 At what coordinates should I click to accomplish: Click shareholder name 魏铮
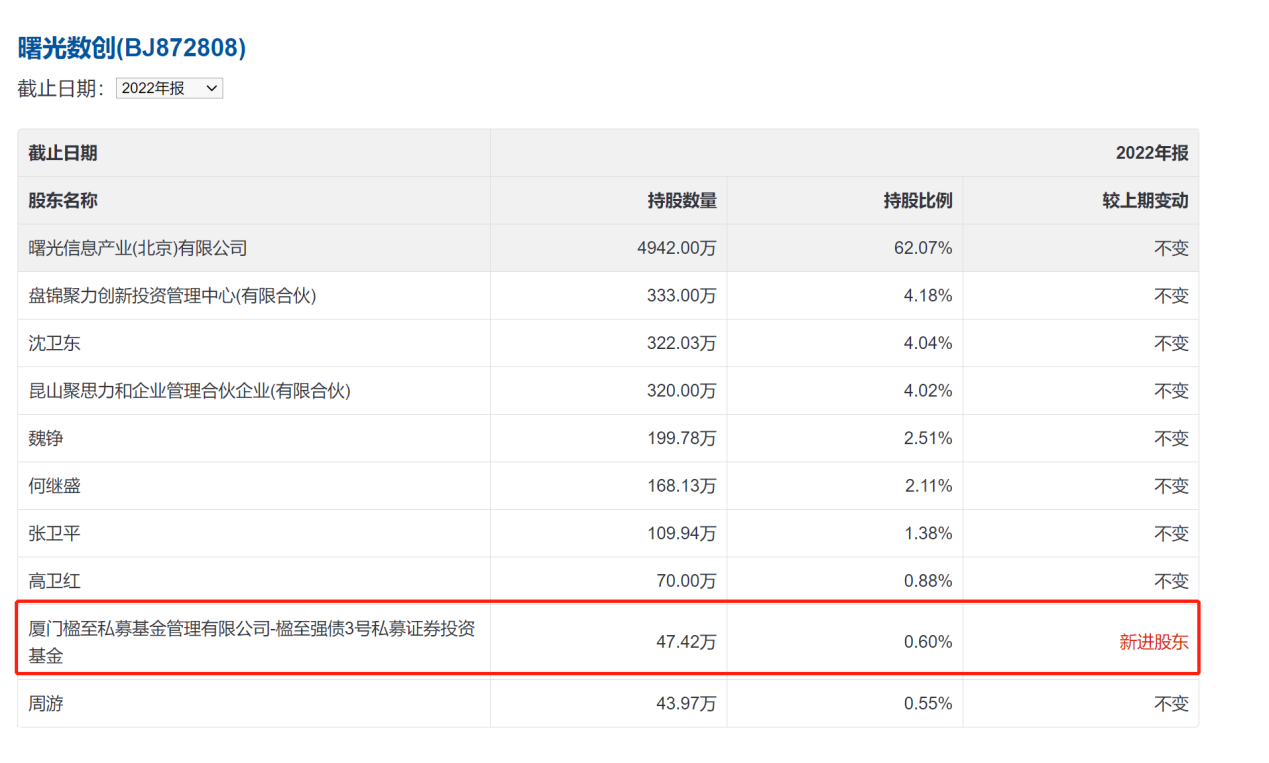[45, 438]
